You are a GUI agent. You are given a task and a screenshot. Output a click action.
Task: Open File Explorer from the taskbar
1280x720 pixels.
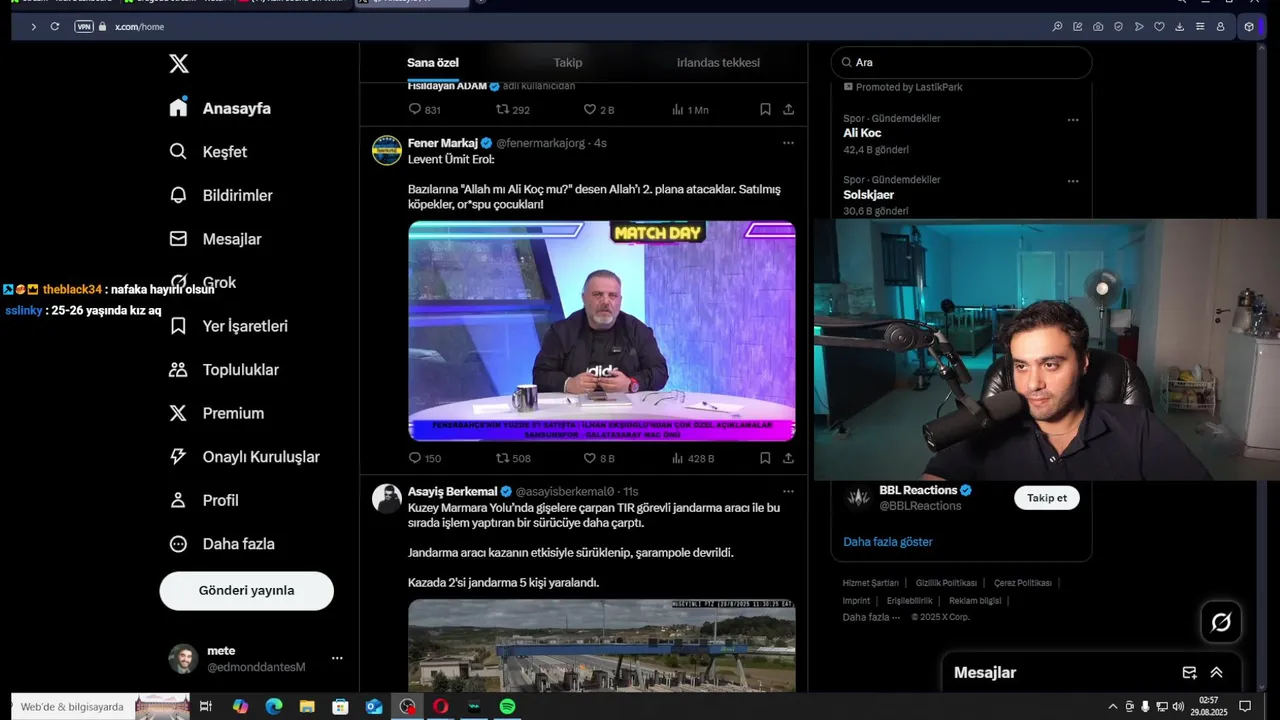point(307,706)
